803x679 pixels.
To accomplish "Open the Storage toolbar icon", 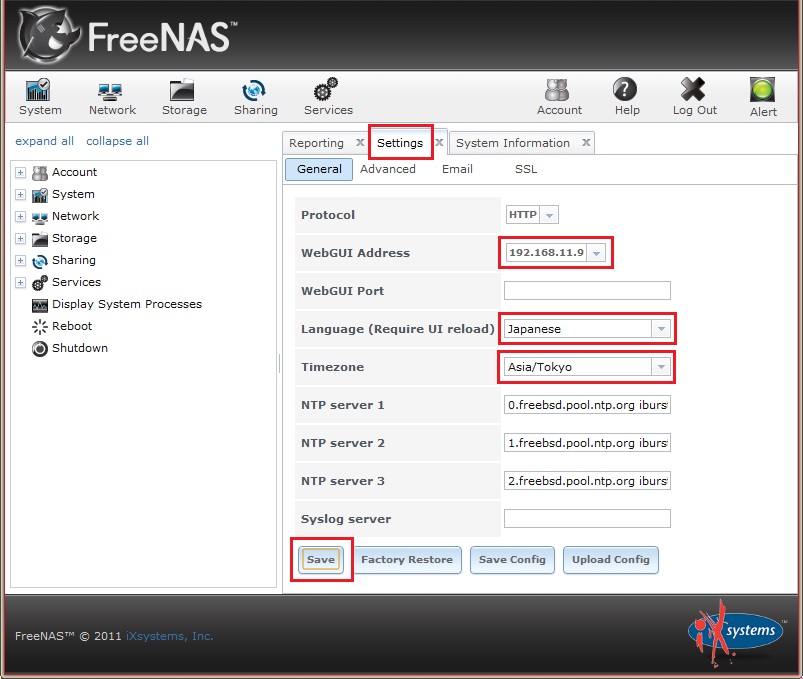I will tap(182, 91).
